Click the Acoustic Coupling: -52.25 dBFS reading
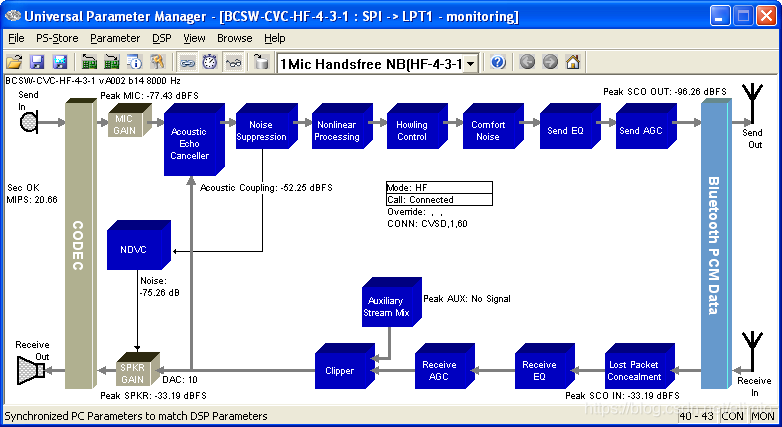The height and width of the screenshot is (427, 782). click(x=266, y=188)
